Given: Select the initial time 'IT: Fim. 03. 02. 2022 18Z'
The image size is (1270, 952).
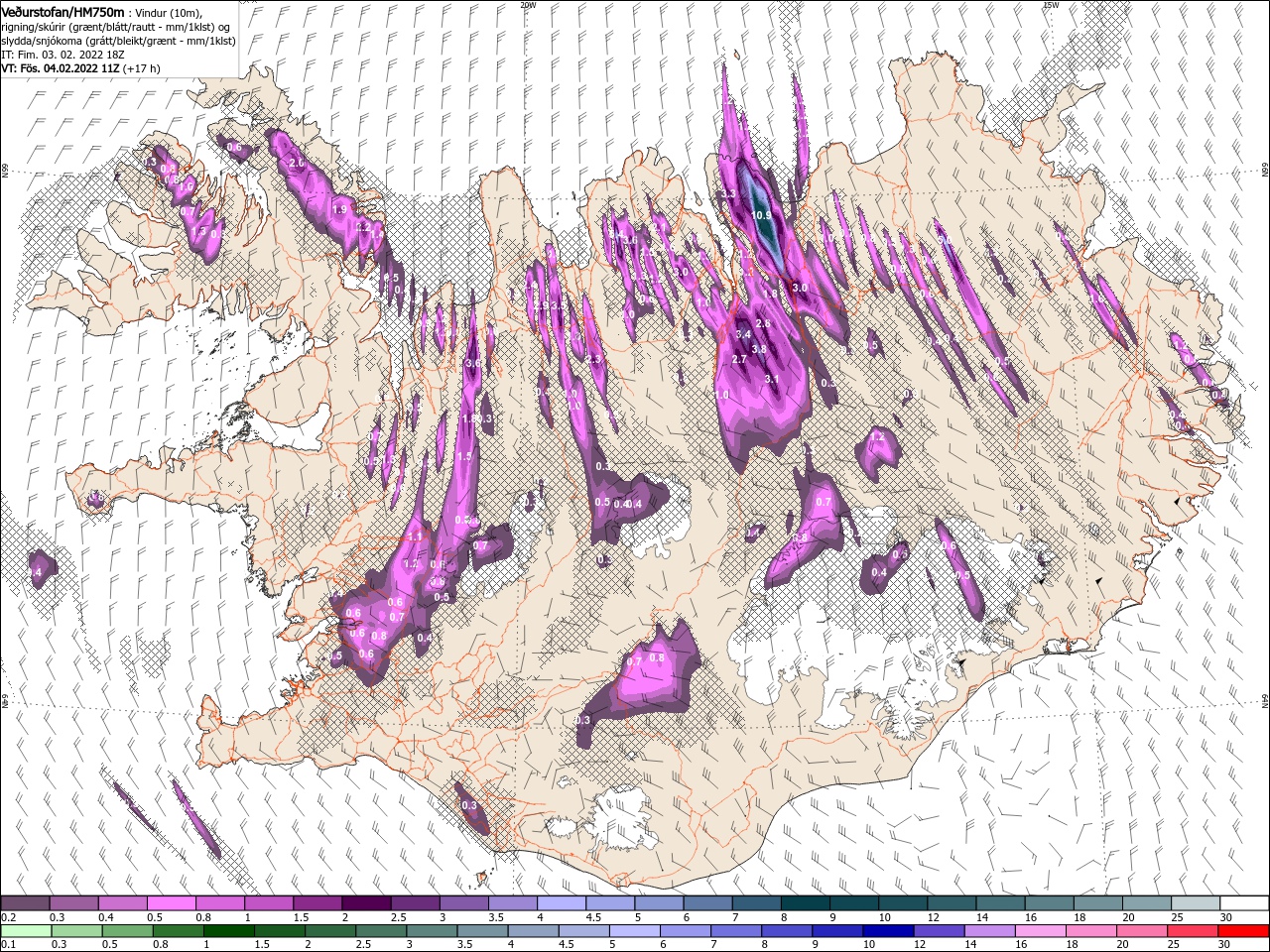Looking at the screenshot, I should [x=62, y=55].
